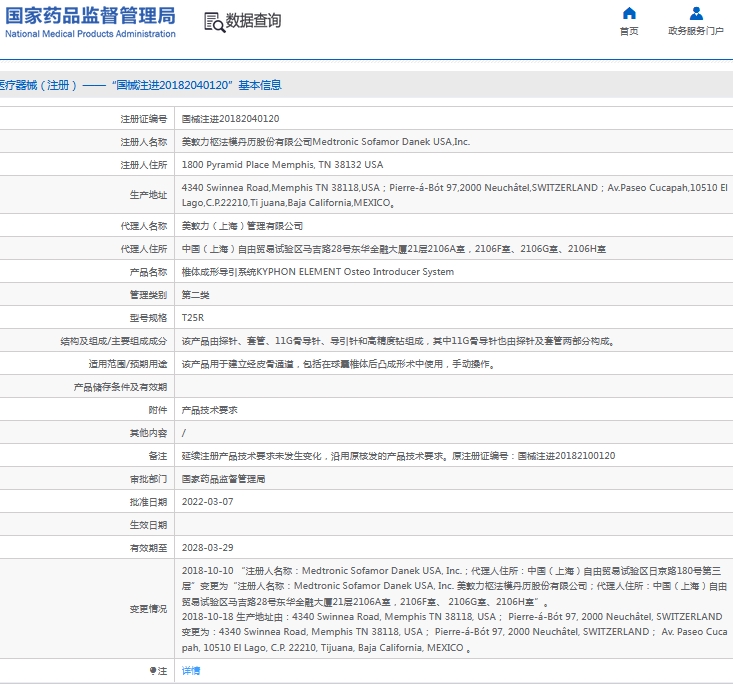Click the 注册证编号 row label

tap(144, 119)
